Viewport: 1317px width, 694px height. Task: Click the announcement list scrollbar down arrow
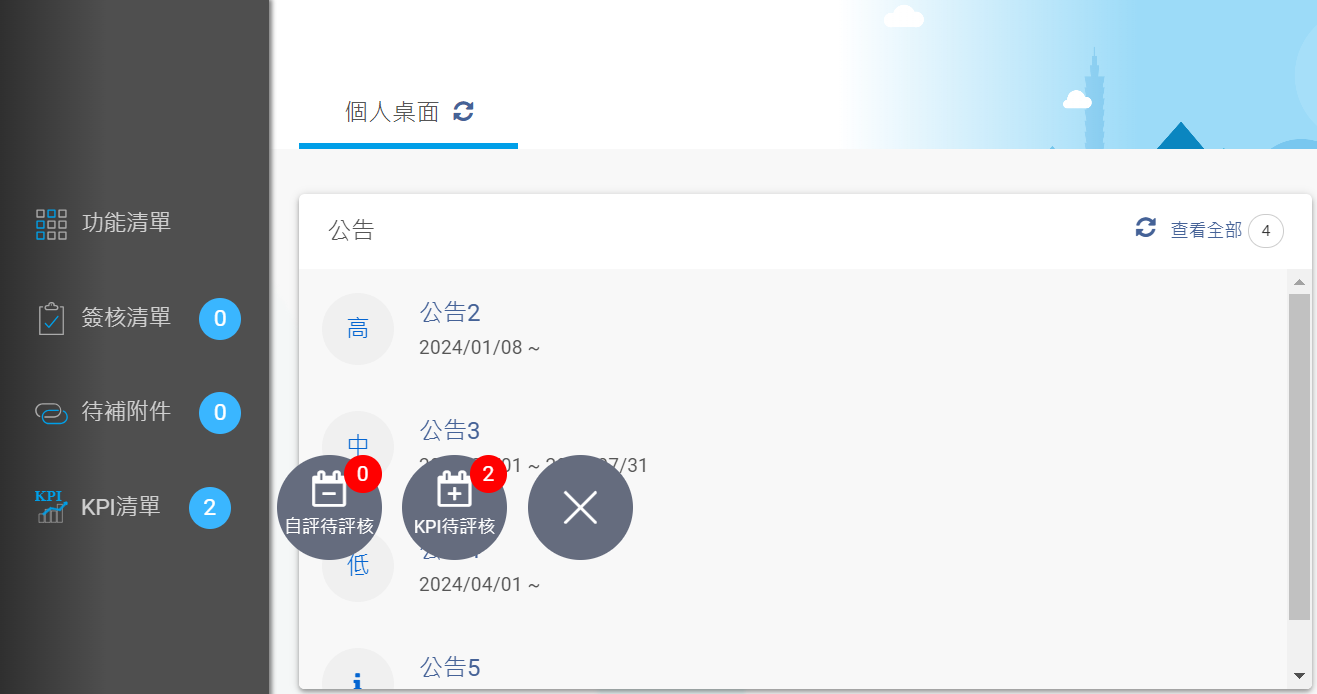[x=1299, y=676]
